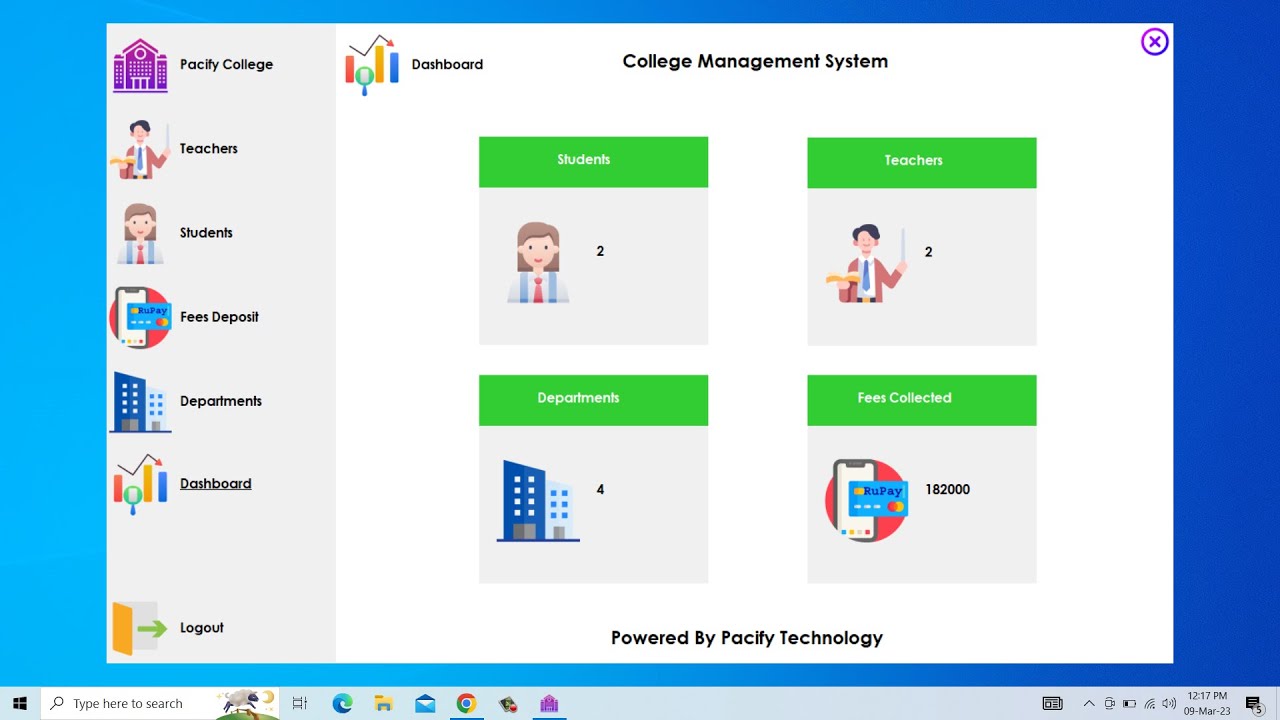Click the green Departments card header

[593, 400]
